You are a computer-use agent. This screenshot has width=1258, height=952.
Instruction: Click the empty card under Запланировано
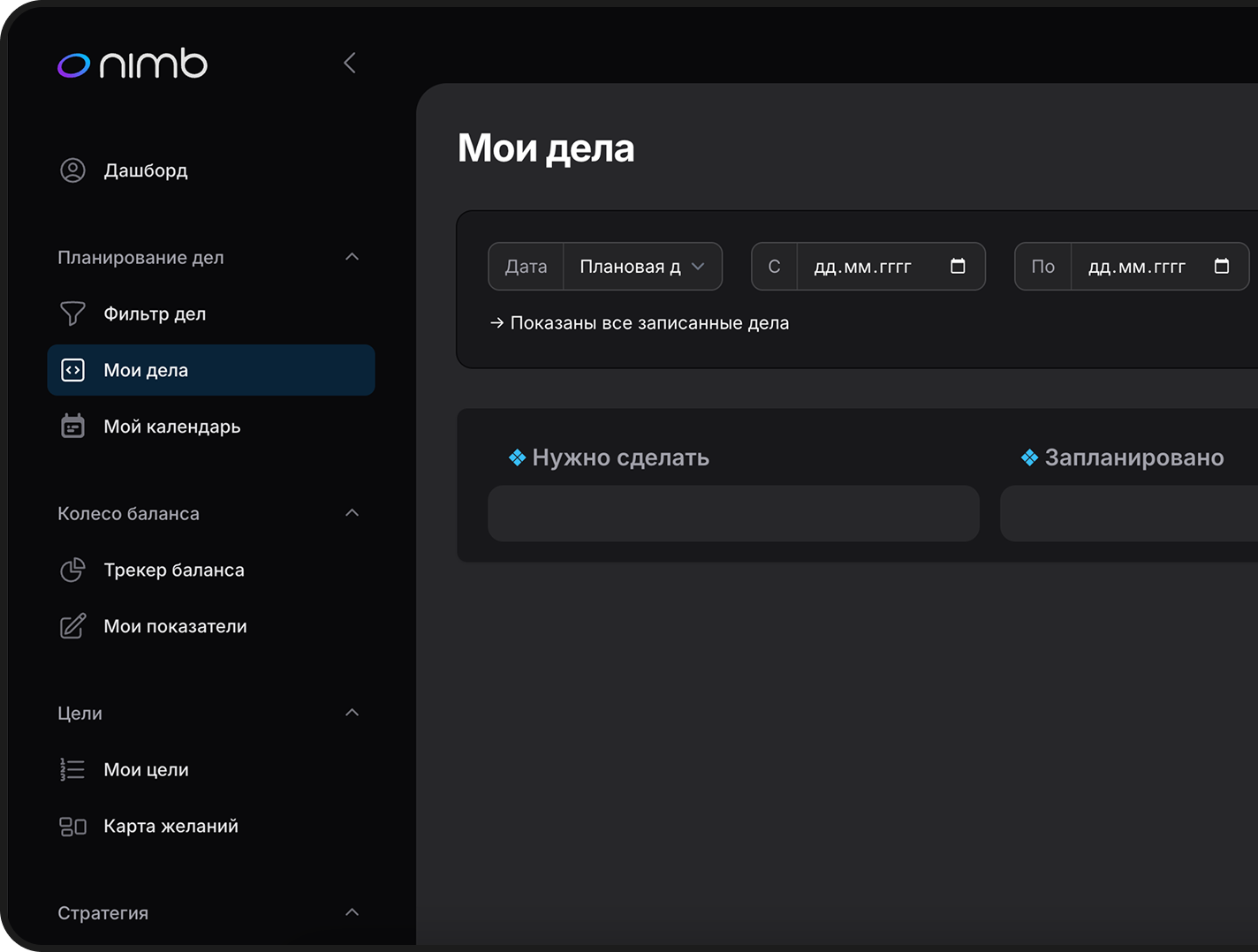pos(1129,513)
